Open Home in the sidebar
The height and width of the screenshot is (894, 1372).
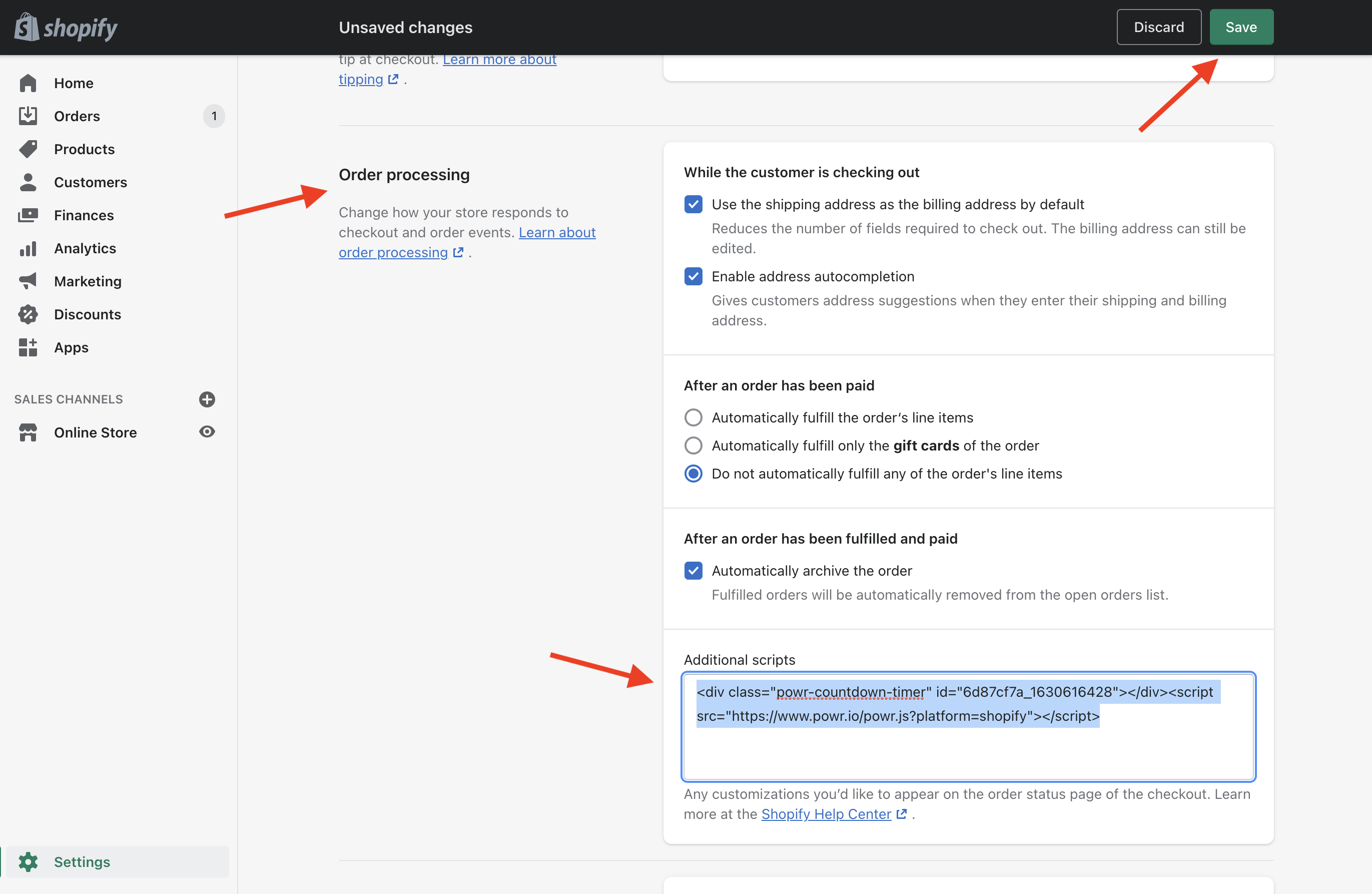pos(74,83)
